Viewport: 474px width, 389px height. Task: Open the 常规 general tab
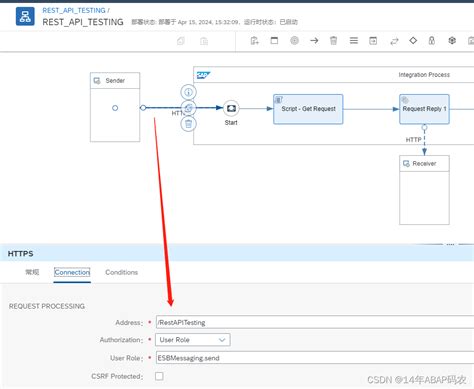32,272
